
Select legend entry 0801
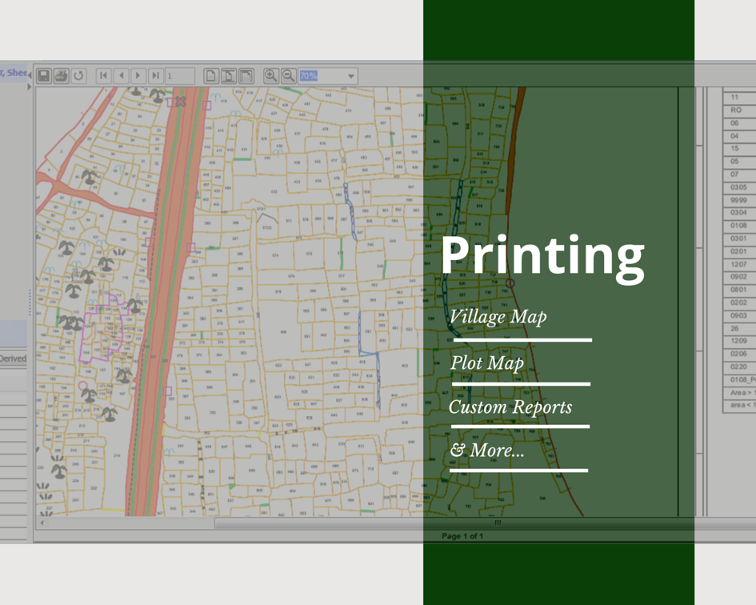[738, 290]
